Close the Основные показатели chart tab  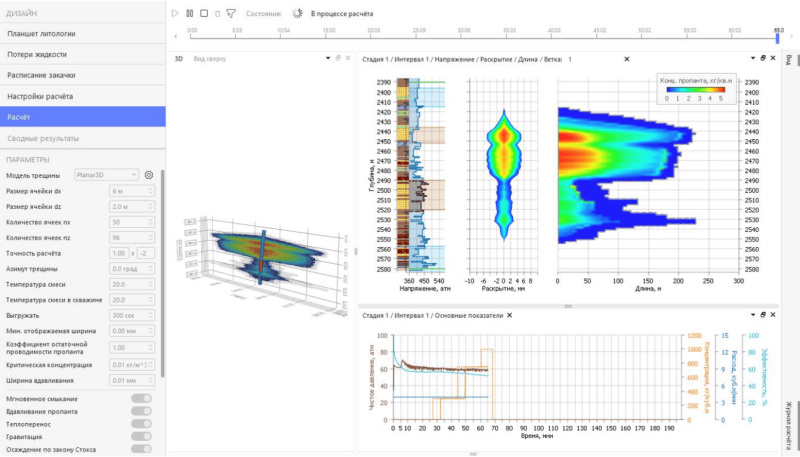(510, 316)
